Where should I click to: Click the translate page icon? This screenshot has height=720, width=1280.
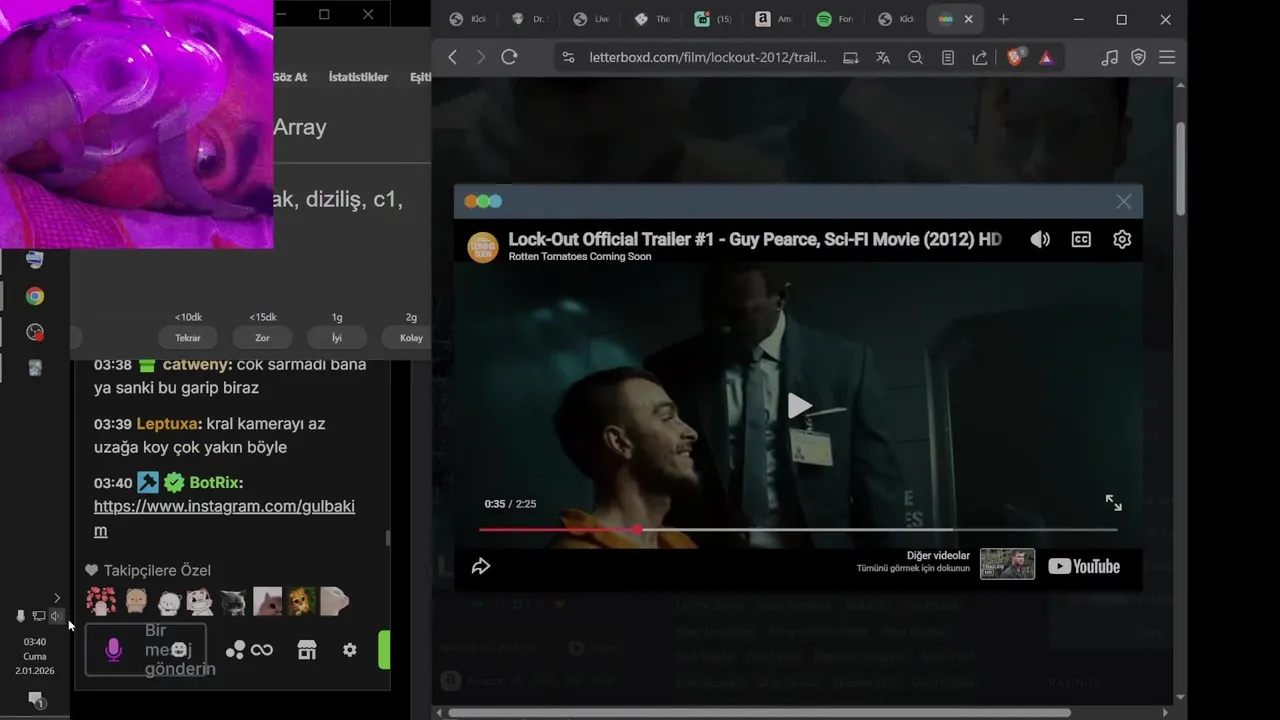point(883,58)
